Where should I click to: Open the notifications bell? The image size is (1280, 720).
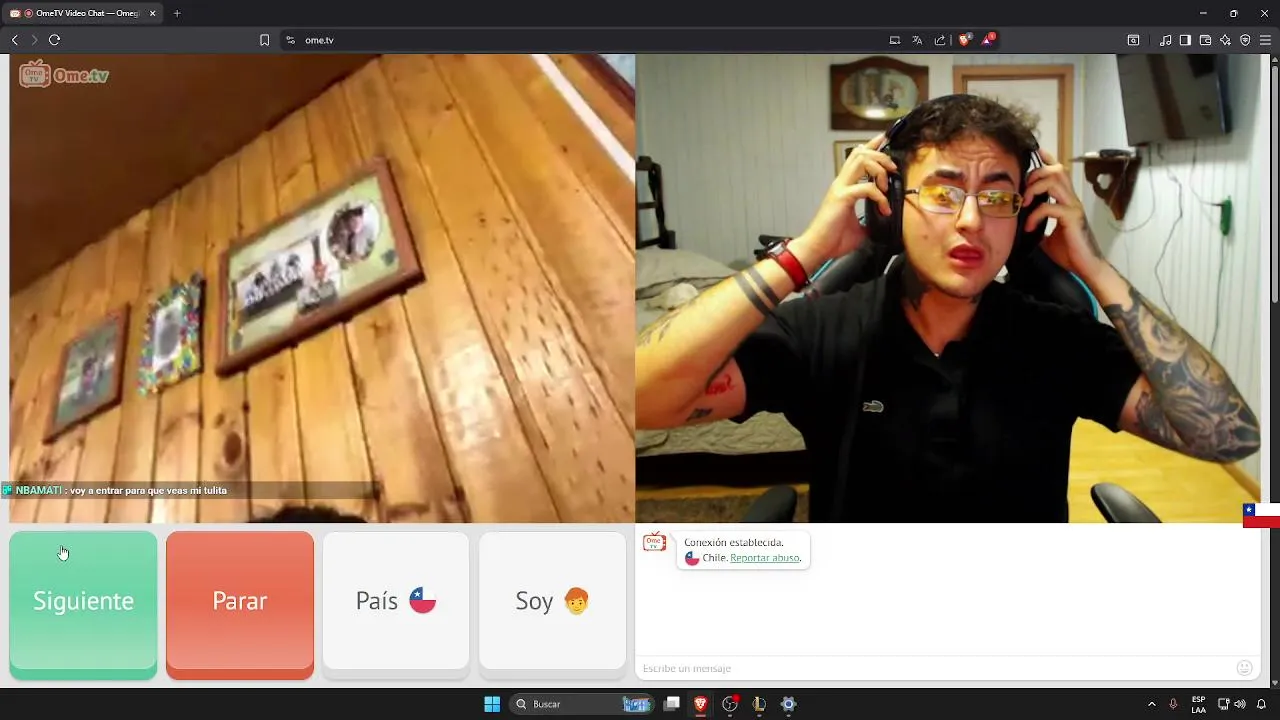(x=1262, y=704)
